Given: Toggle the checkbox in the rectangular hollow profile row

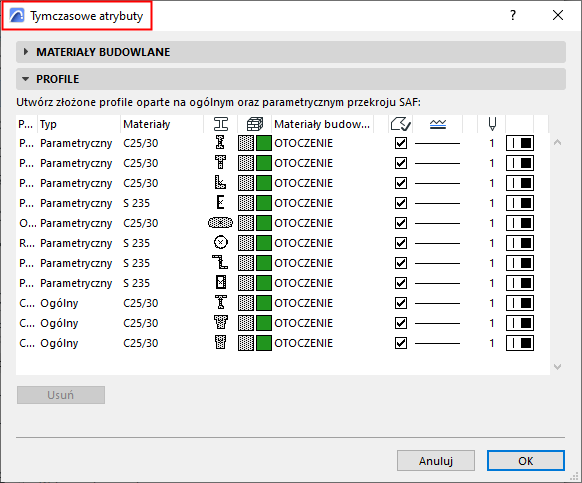Looking at the screenshot, I should click(x=401, y=283).
